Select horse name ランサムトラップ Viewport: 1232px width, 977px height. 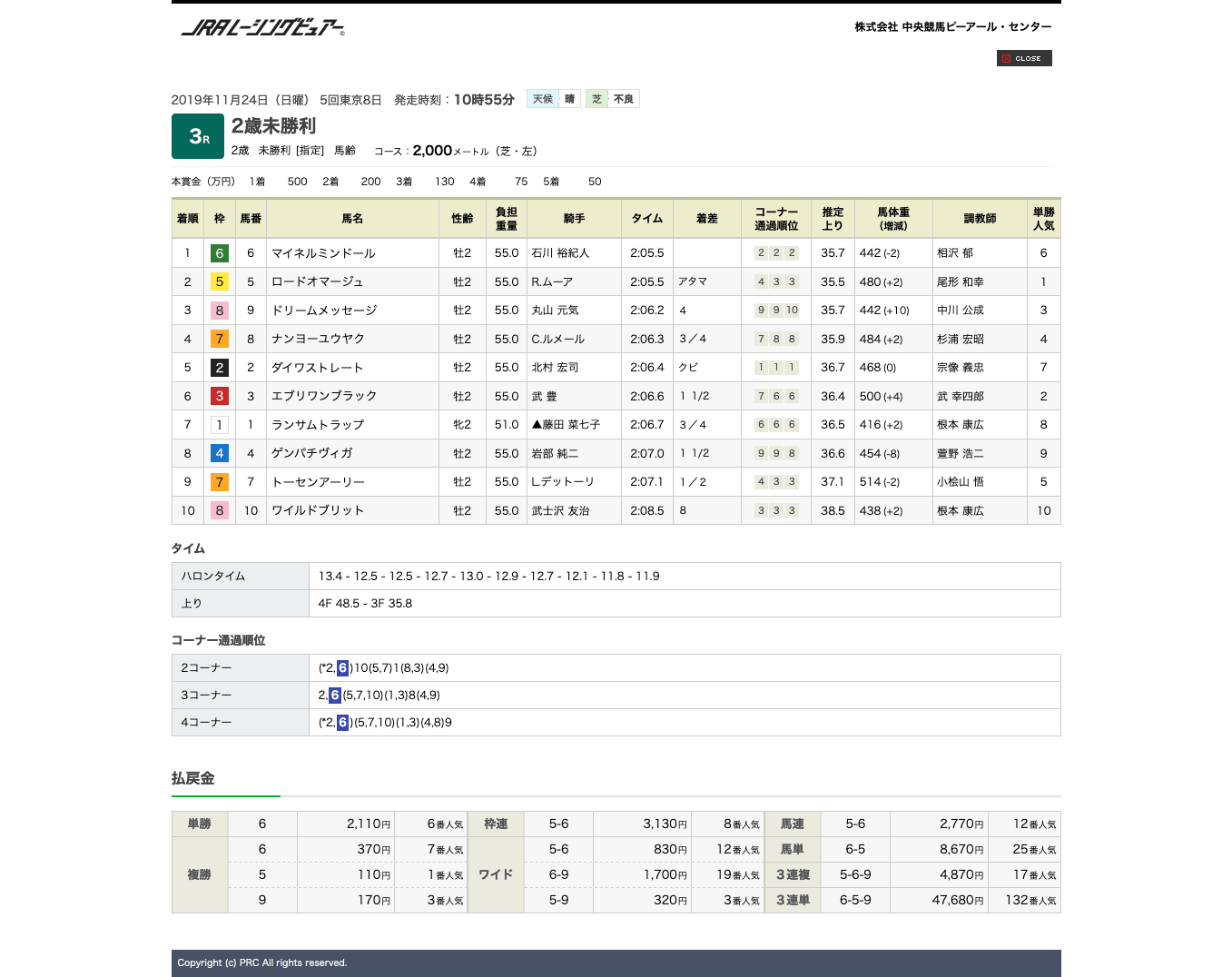pyautogui.click(x=318, y=425)
